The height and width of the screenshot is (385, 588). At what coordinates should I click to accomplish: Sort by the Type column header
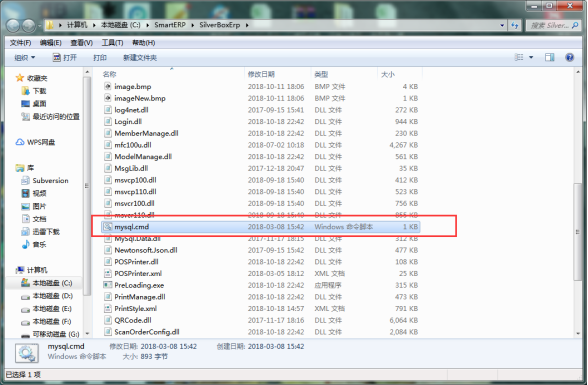tap(321, 74)
